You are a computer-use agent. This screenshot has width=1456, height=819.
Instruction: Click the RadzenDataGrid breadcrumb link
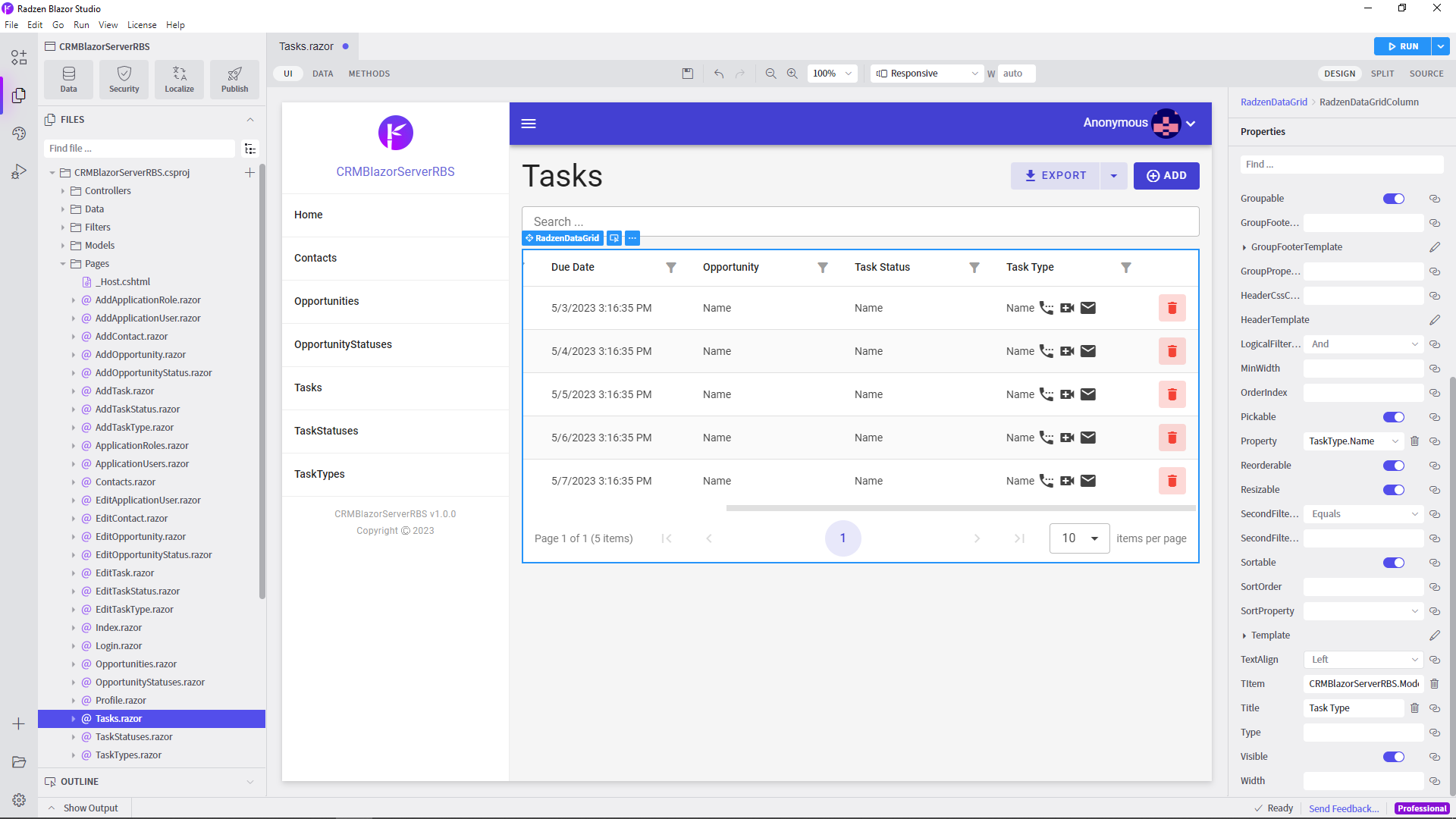[1274, 102]
